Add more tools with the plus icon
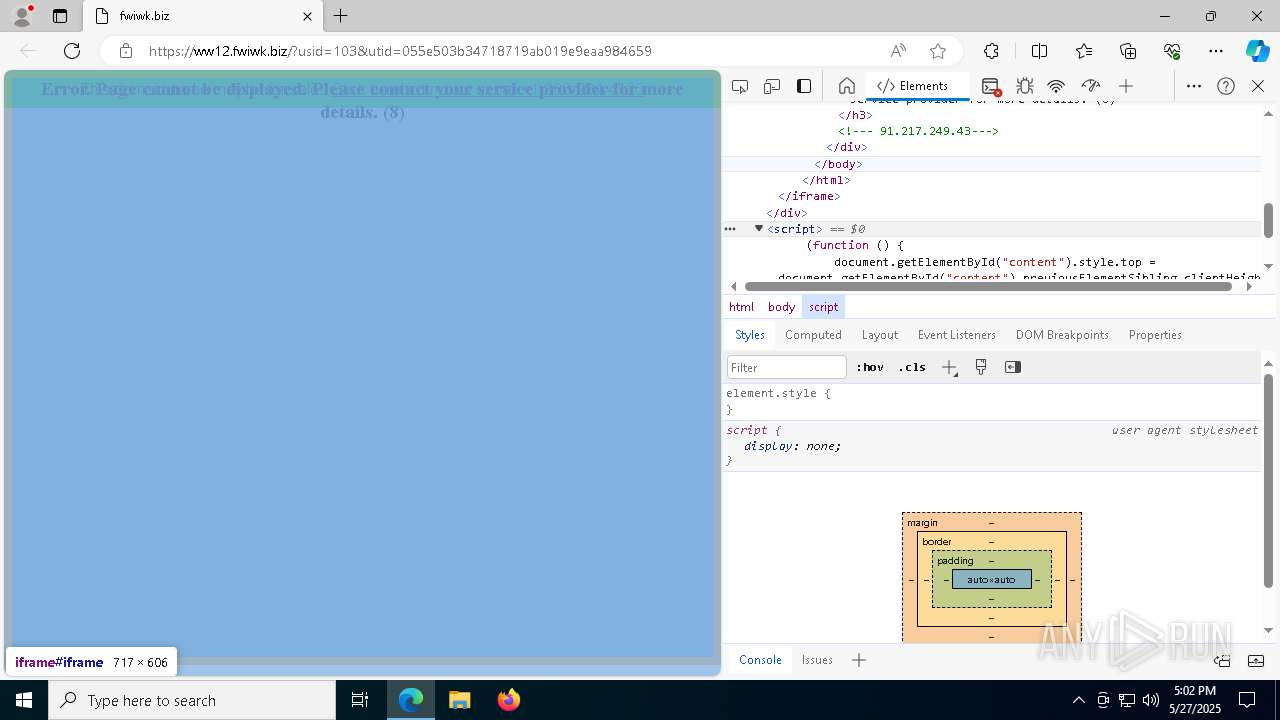The width and height of the screenshot is (1280, 720). click(x=1126, y=86)
